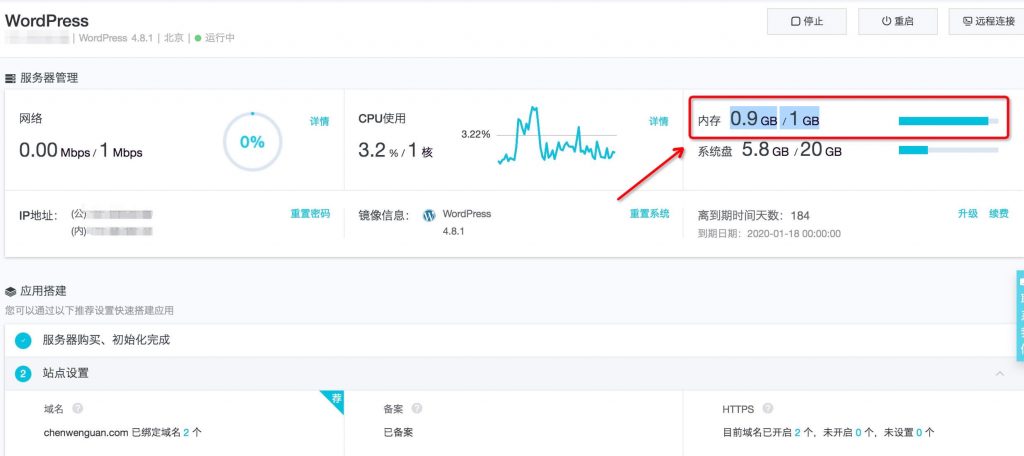1024x456 pixels.
Task: Click the 已备案 status text
Action: click(x=398, y=432)
